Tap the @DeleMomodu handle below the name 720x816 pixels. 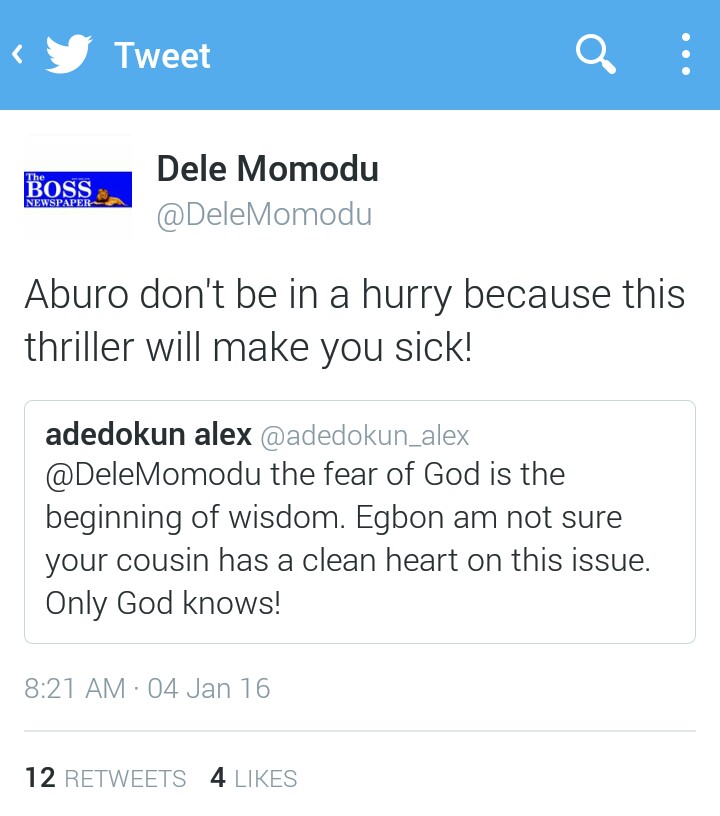click(x=264, y=214)
